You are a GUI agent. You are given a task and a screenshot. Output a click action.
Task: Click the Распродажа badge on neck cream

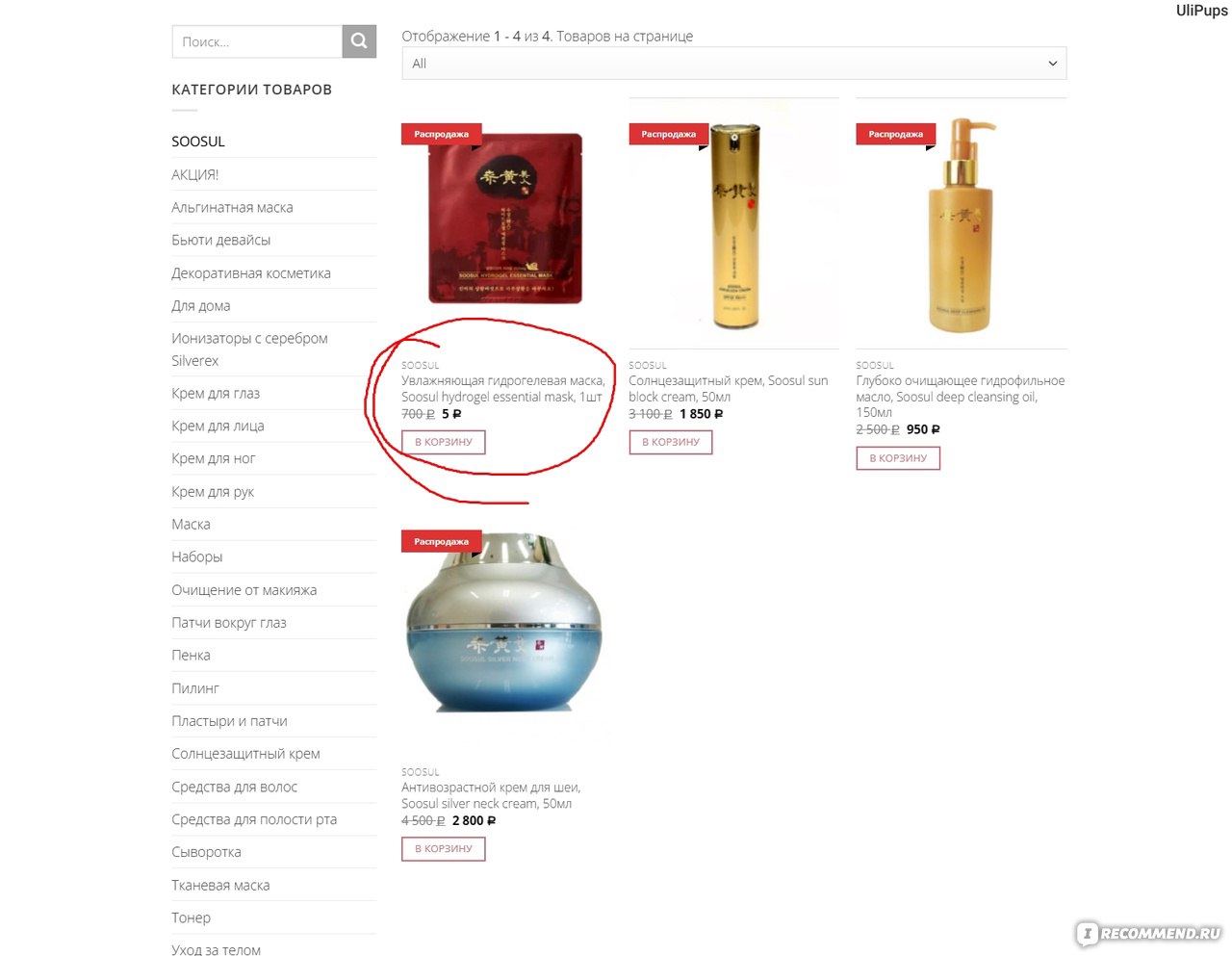(x=442, y=541)
